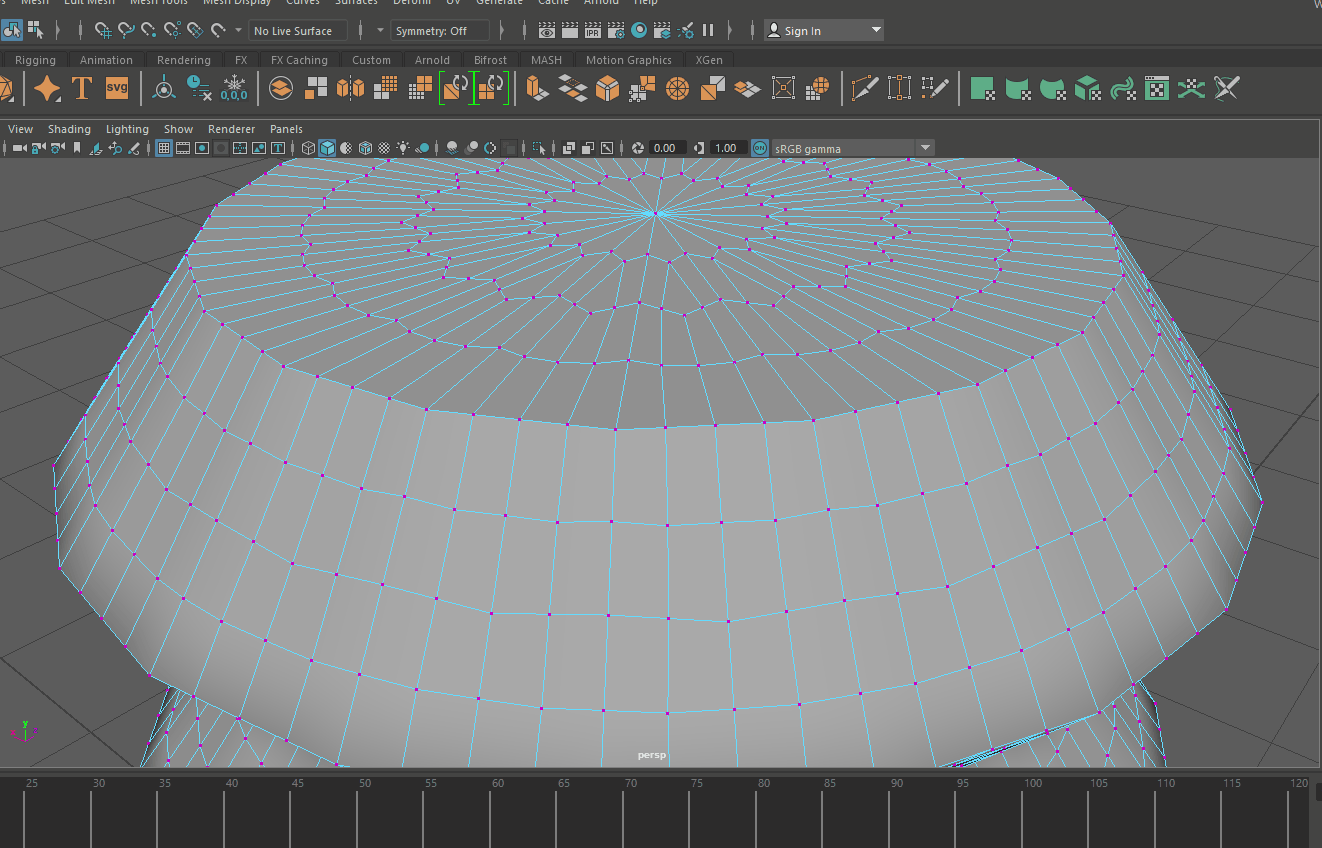Click the 3D Cut and Sew UV scissors icon
This screenshot has width=1322, height=848.
coord(1227,89)
